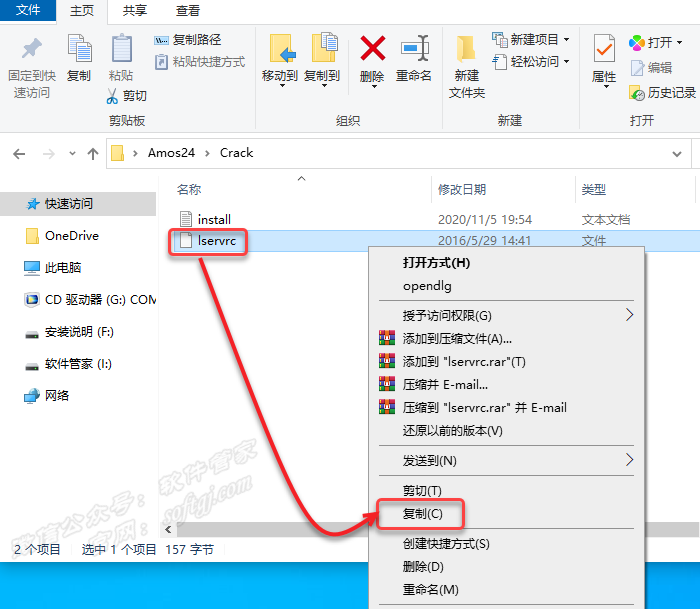Choose 压缩到 "lservrc.rar" 并 E-mail
The height and width of the screenshot is (609, 700).
tap(507, 408)
